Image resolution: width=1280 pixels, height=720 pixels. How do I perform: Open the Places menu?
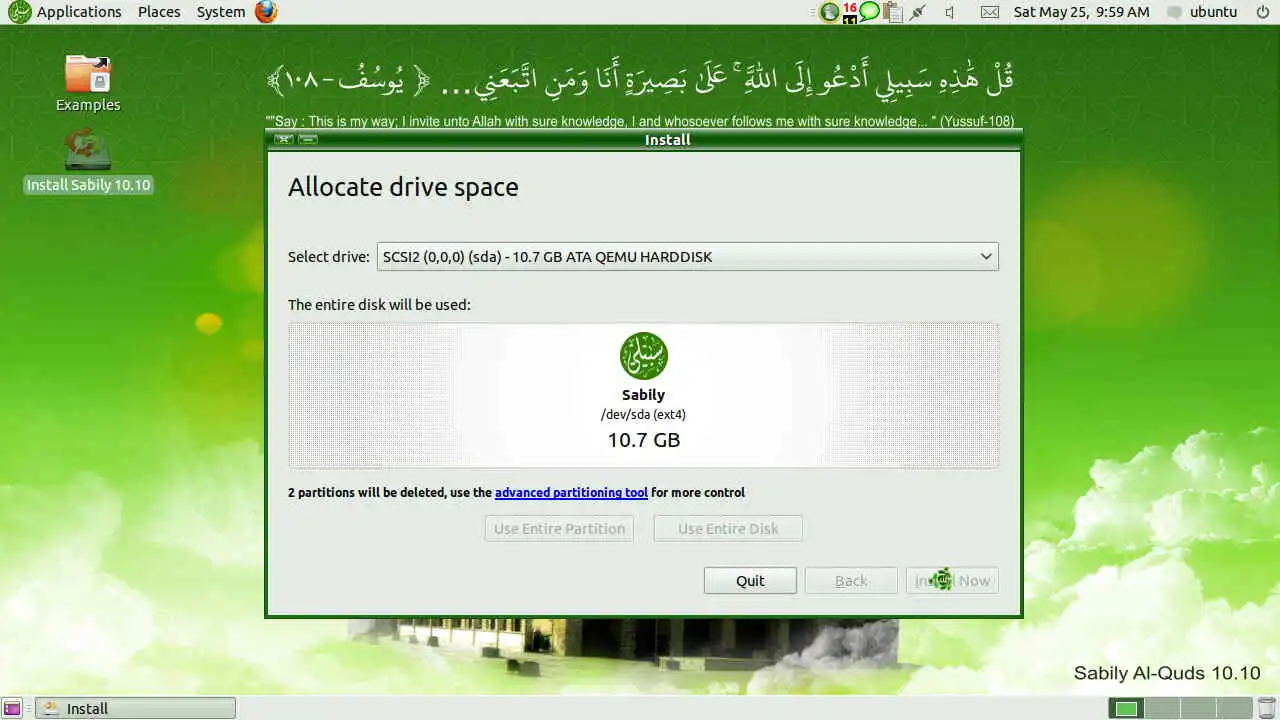[159, 12]
